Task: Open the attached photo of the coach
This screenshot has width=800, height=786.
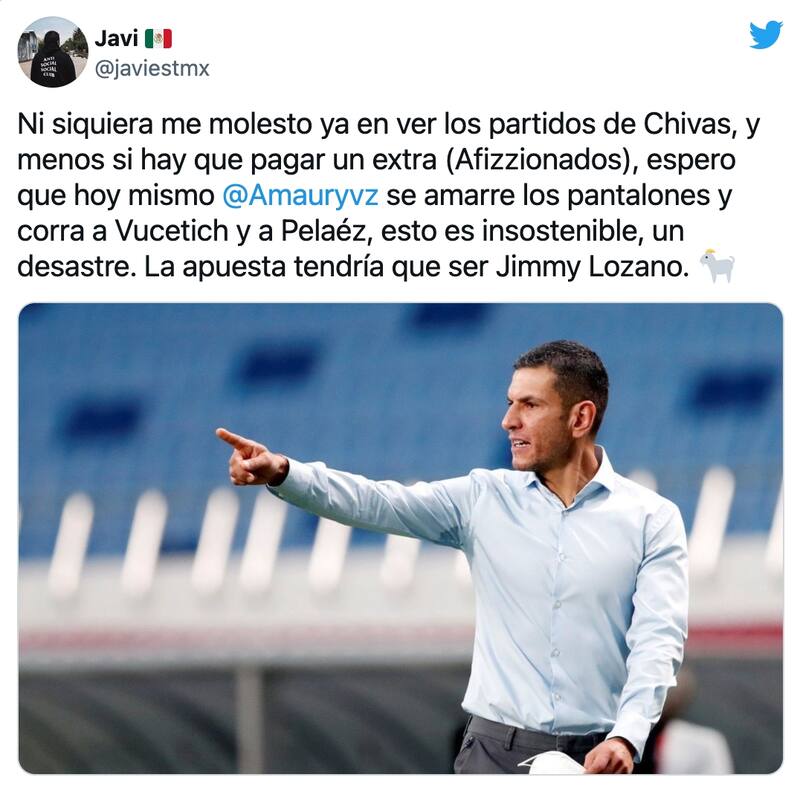Action: (401, 538)
